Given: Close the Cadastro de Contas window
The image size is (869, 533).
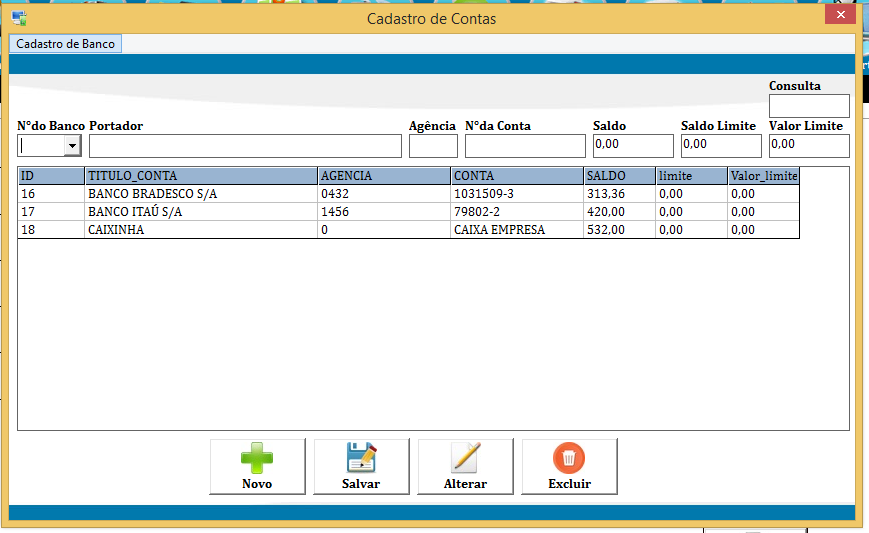Looking at the screenshot, I should point(839,15).
